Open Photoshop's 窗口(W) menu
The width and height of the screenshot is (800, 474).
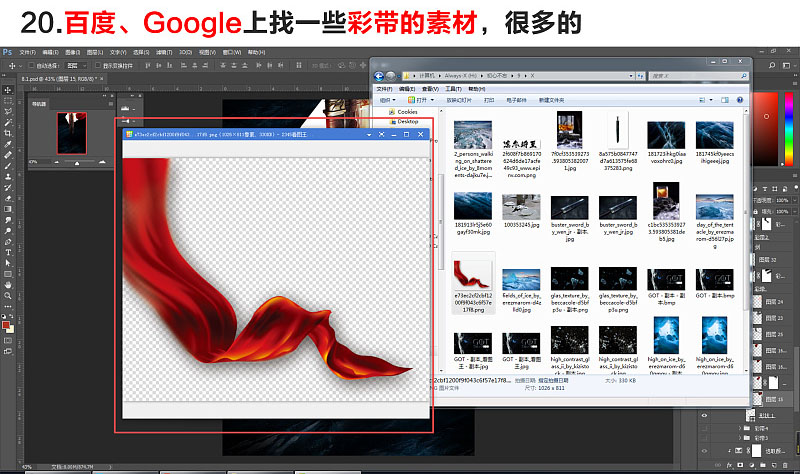point(232,52)
